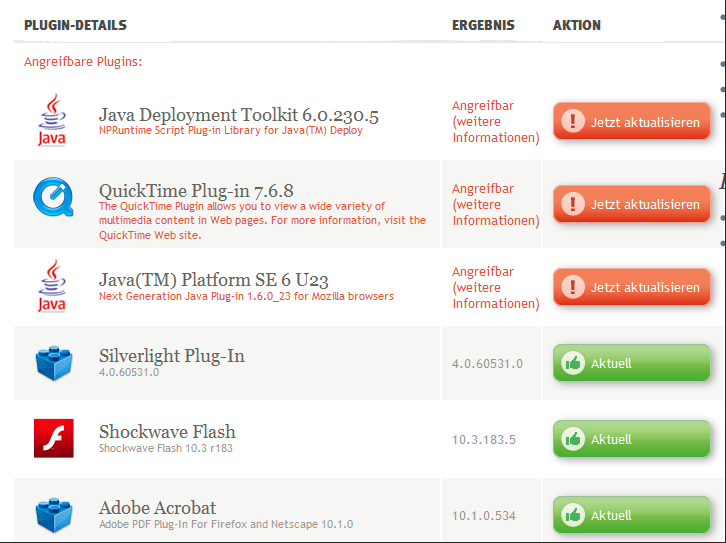Open weitere Informationen for Java Platform SE
726x543 pixels.
(x=496, y=295)
